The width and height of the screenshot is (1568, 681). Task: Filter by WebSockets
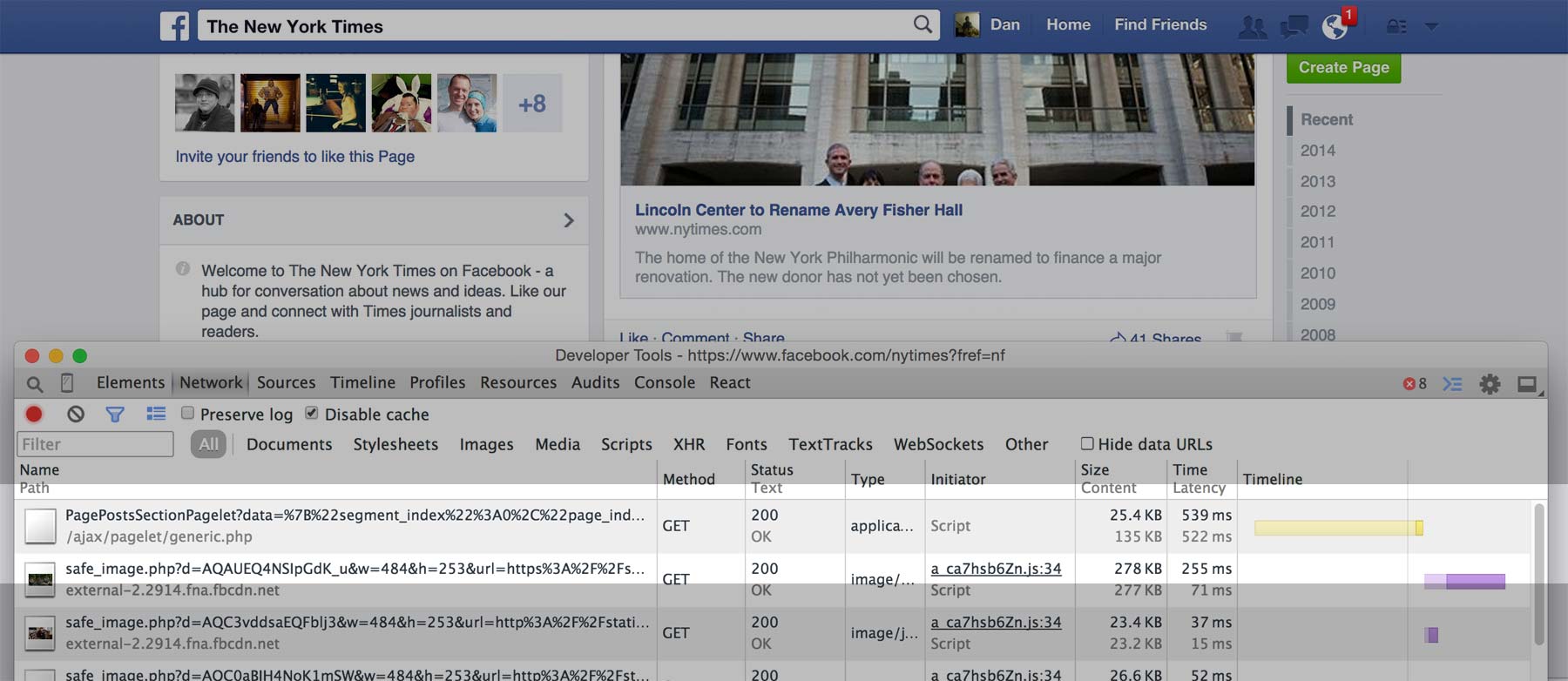point(938,444)
